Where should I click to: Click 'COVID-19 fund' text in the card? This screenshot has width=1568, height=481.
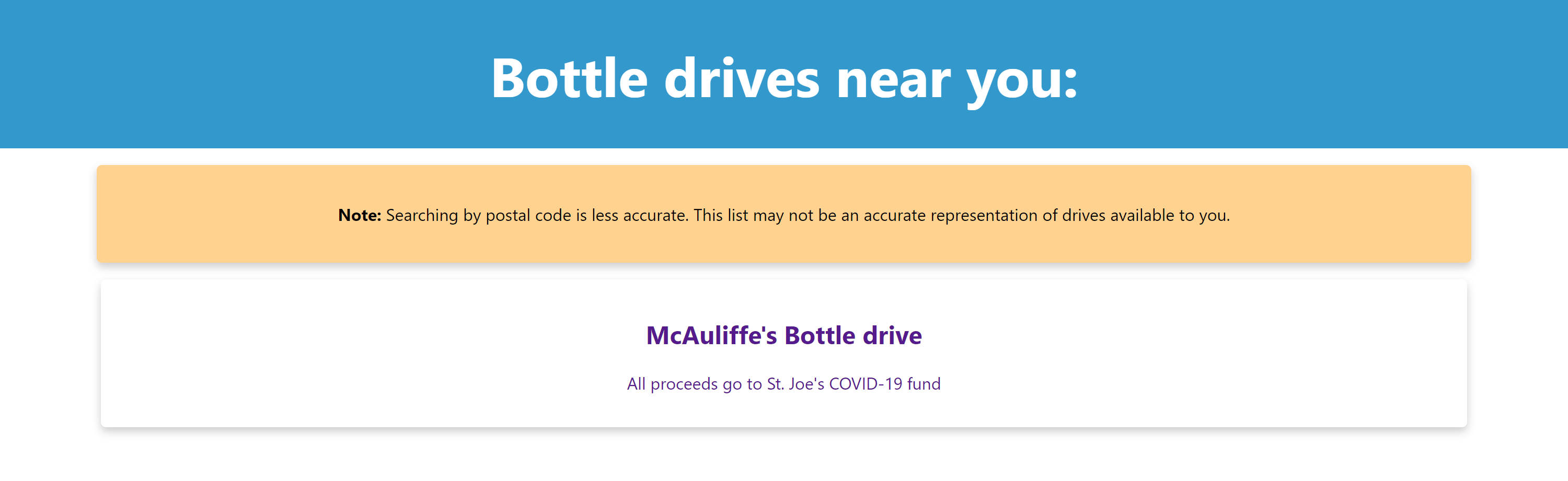(x=884, y=384)
